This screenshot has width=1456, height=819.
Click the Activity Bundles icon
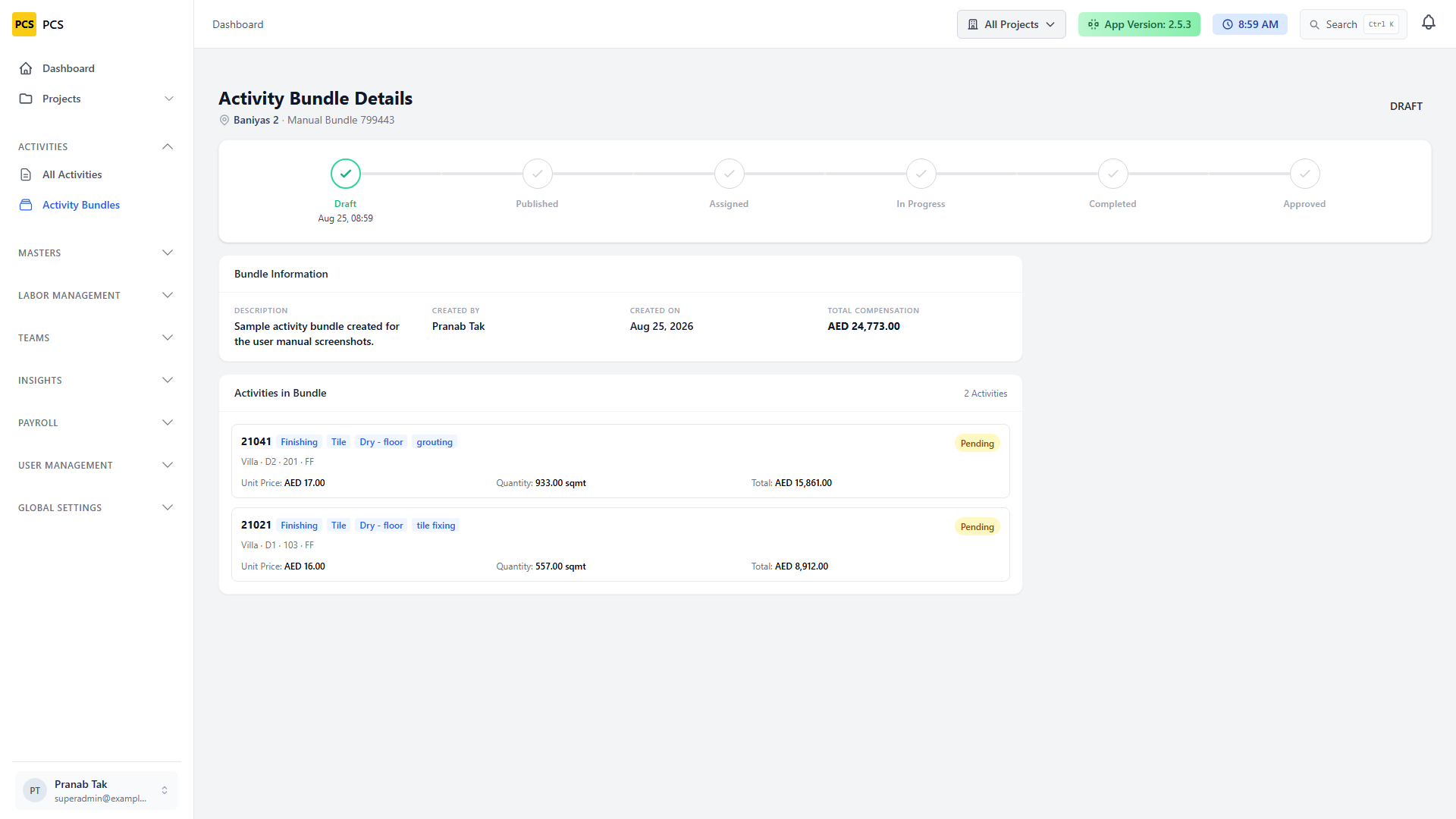(x=26, y=205)
